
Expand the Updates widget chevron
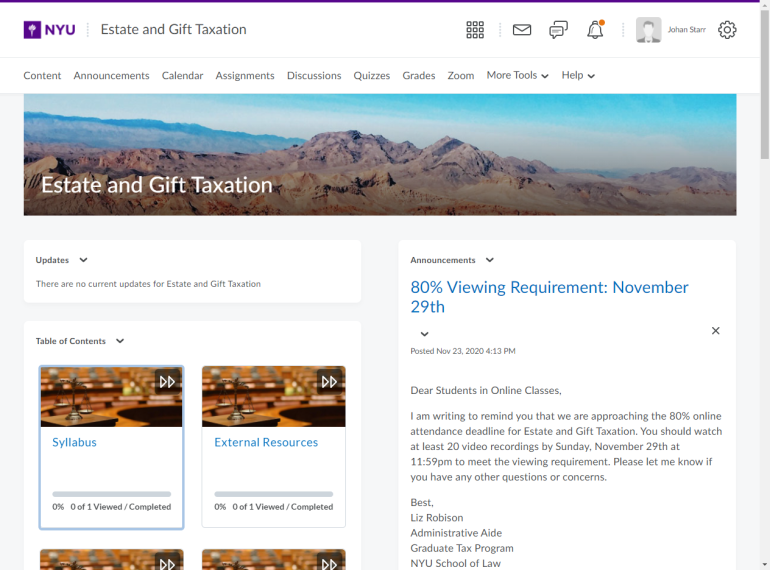click(84, 260)
